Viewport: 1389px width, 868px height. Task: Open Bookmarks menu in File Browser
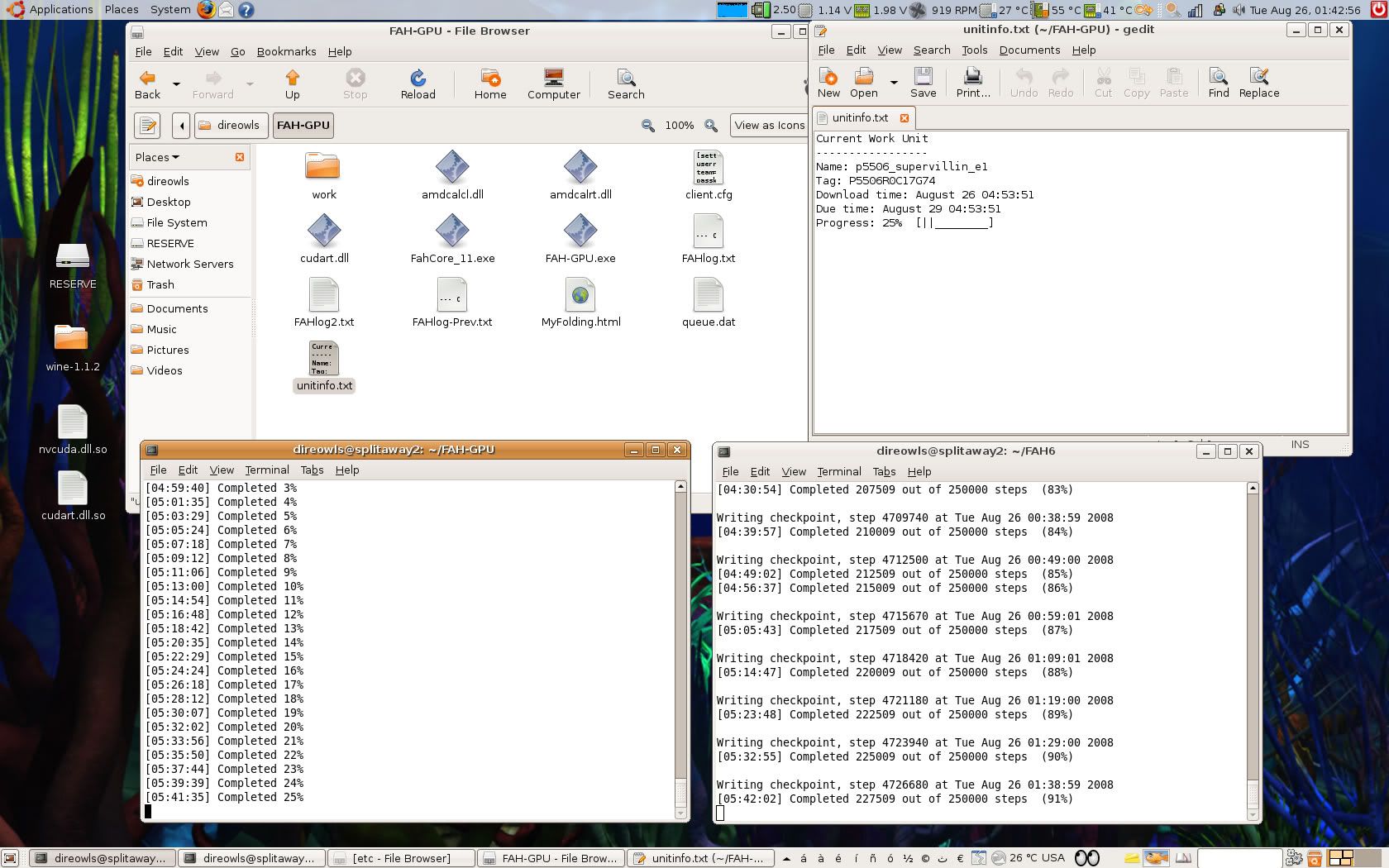coord(286,51)
